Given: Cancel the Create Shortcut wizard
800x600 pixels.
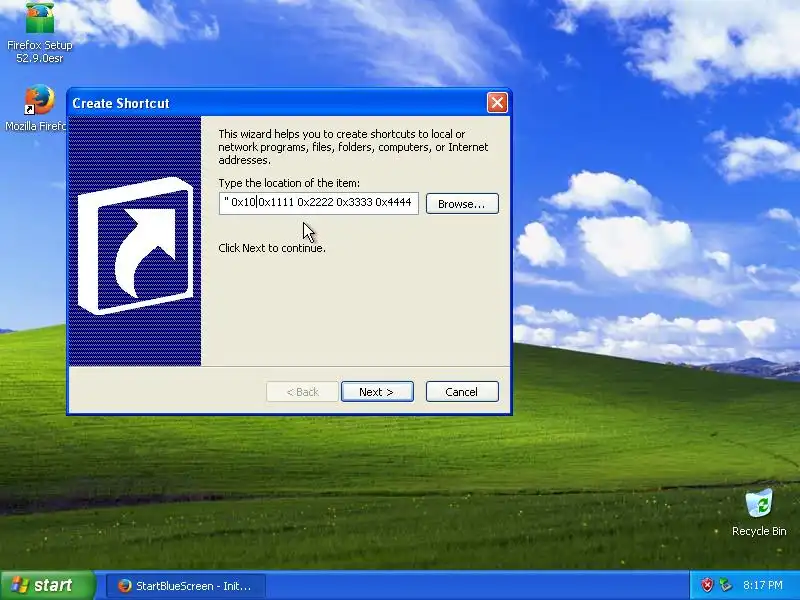Looking at the screenshot, I should point(462,391).
